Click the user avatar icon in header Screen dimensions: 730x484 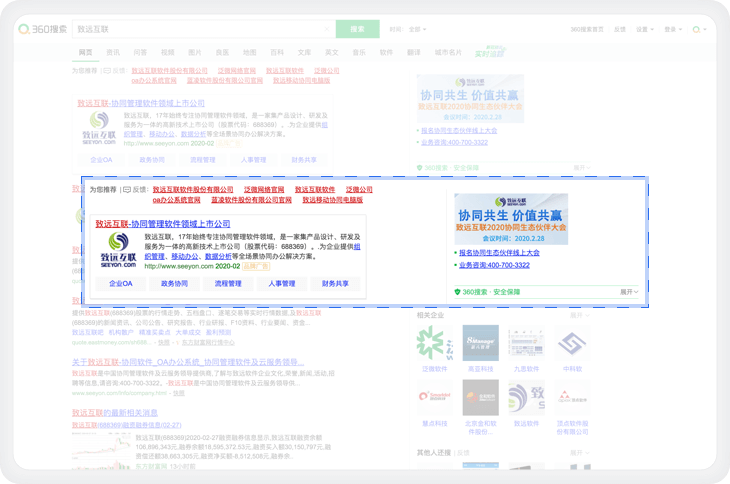[696, 29]
